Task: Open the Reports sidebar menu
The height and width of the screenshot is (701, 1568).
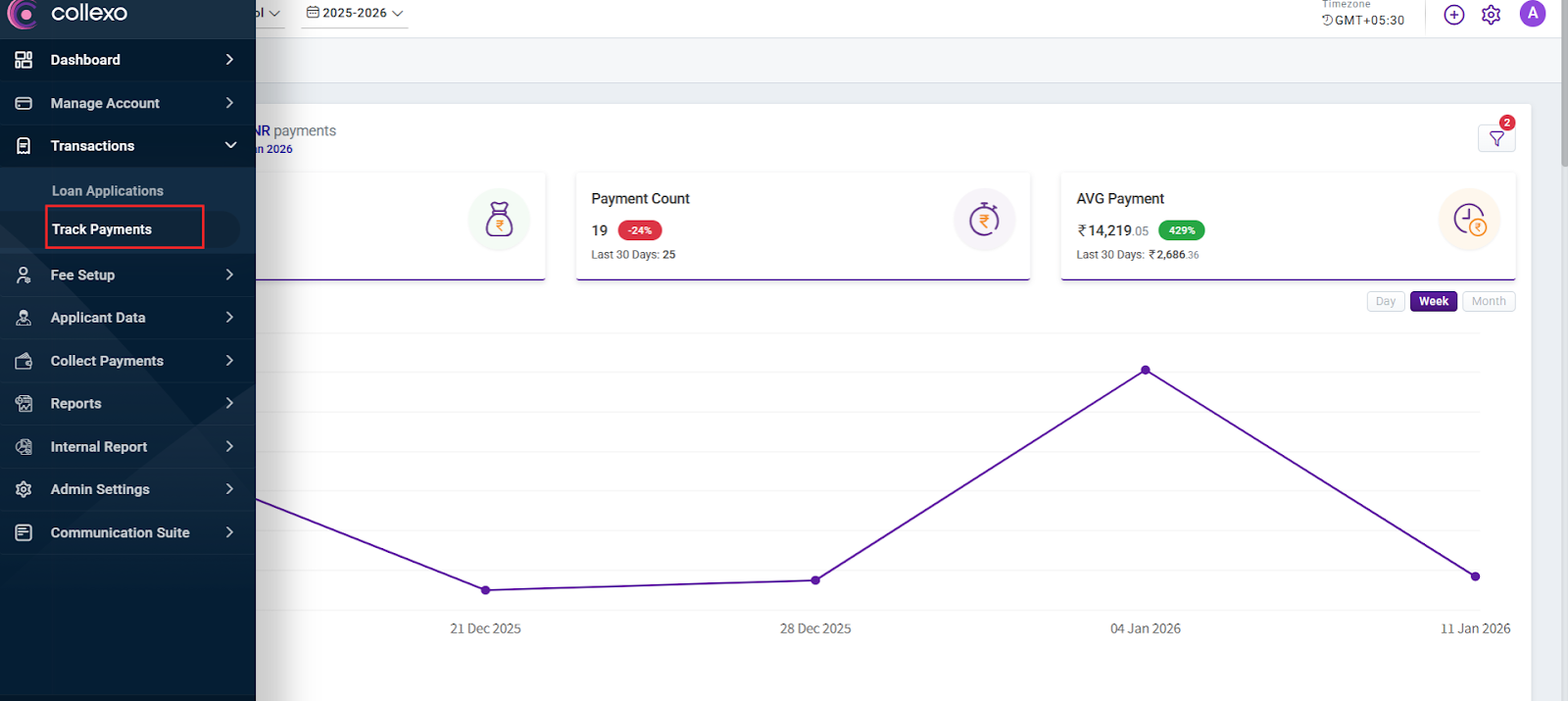Action: (x=127, y=404)
